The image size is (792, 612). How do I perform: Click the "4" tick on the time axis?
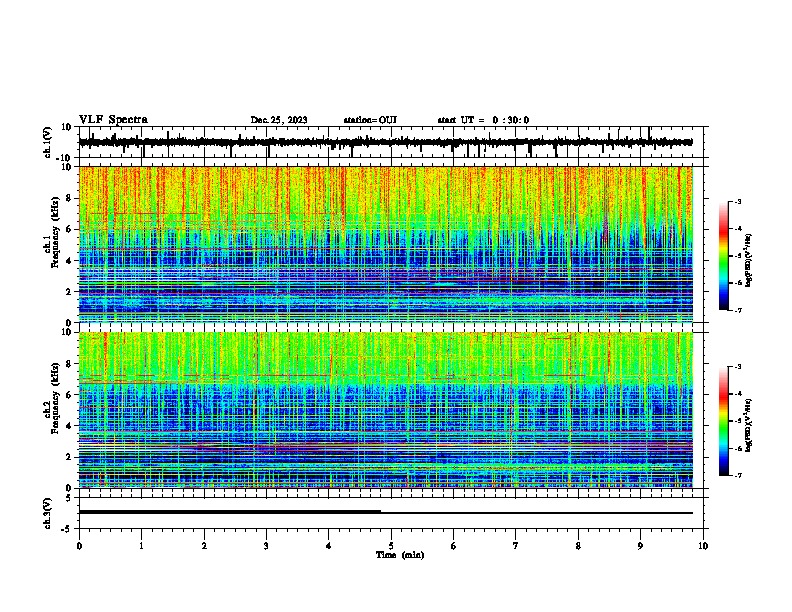pos(329,546)
